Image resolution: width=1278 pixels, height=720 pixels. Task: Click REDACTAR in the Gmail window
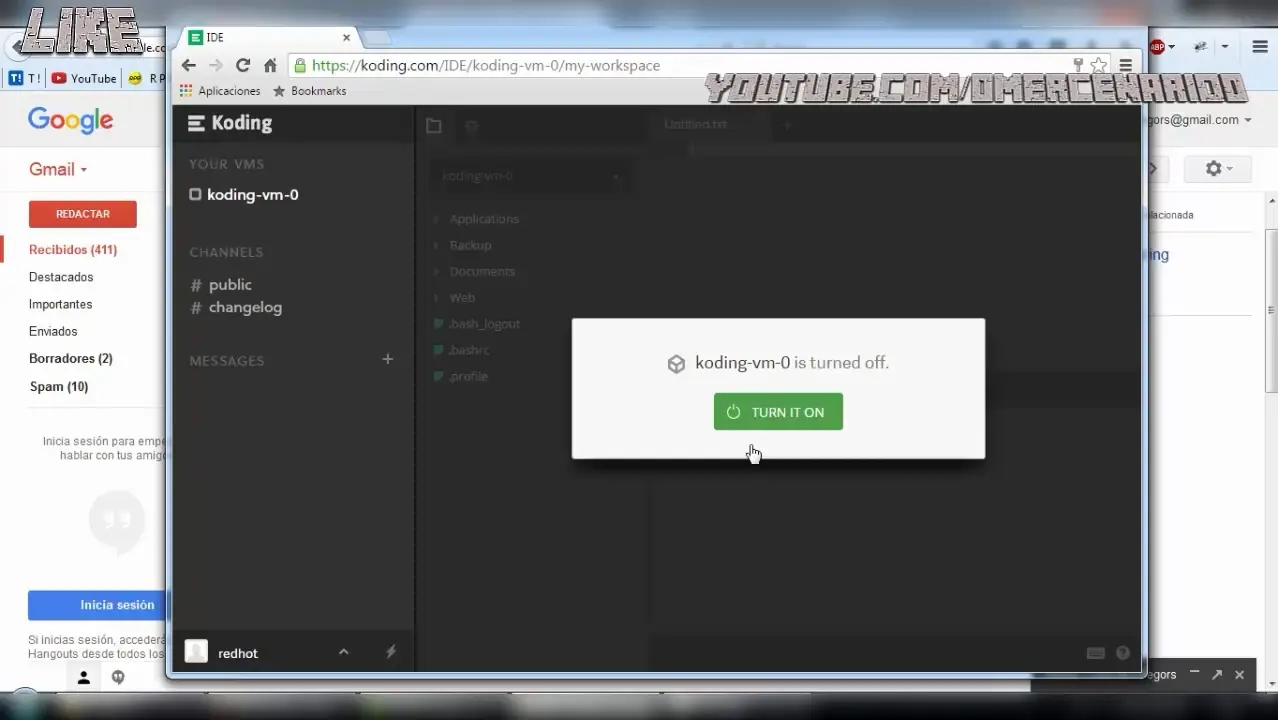click(x=83, y=214)
